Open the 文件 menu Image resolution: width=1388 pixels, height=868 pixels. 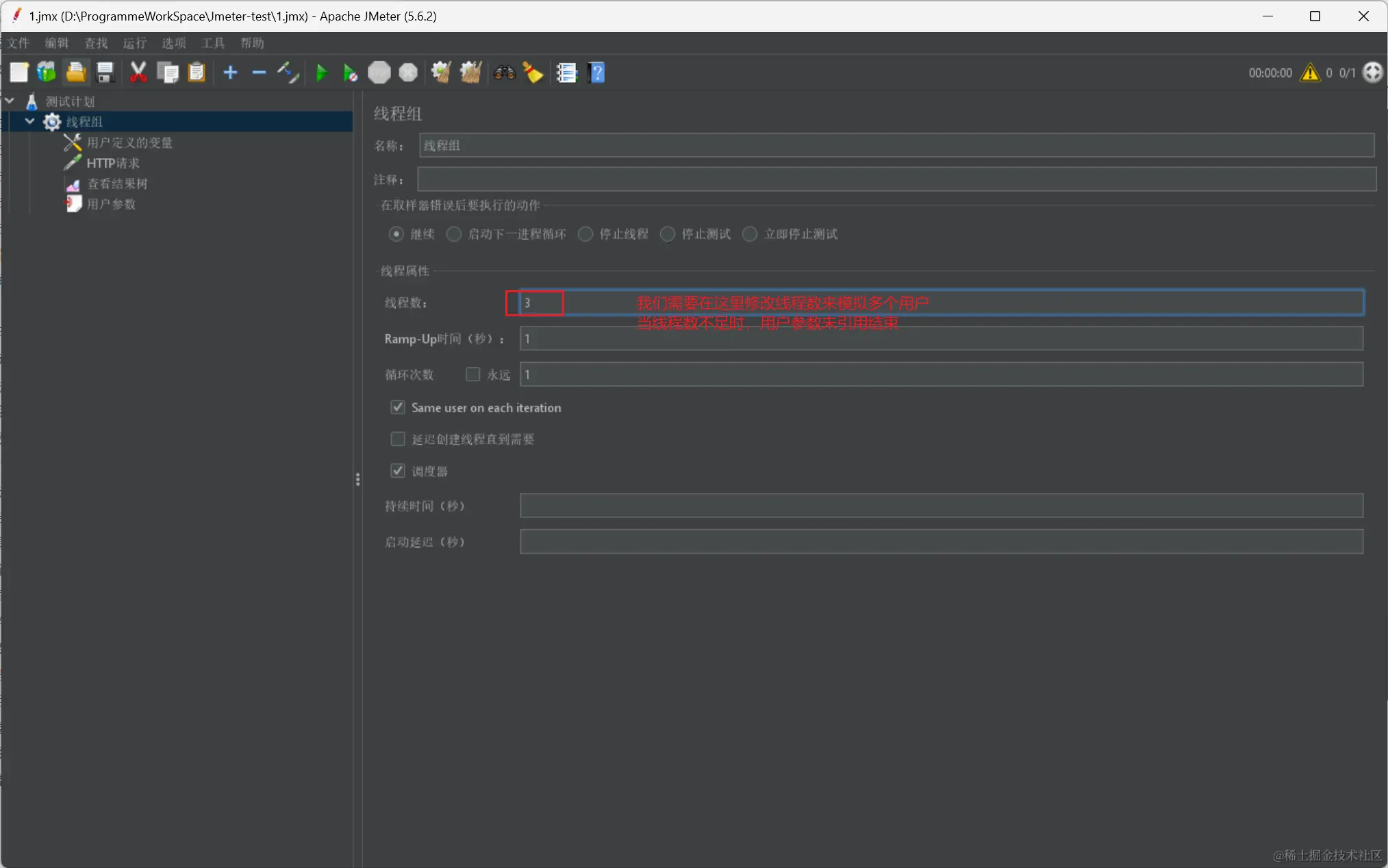18,43
